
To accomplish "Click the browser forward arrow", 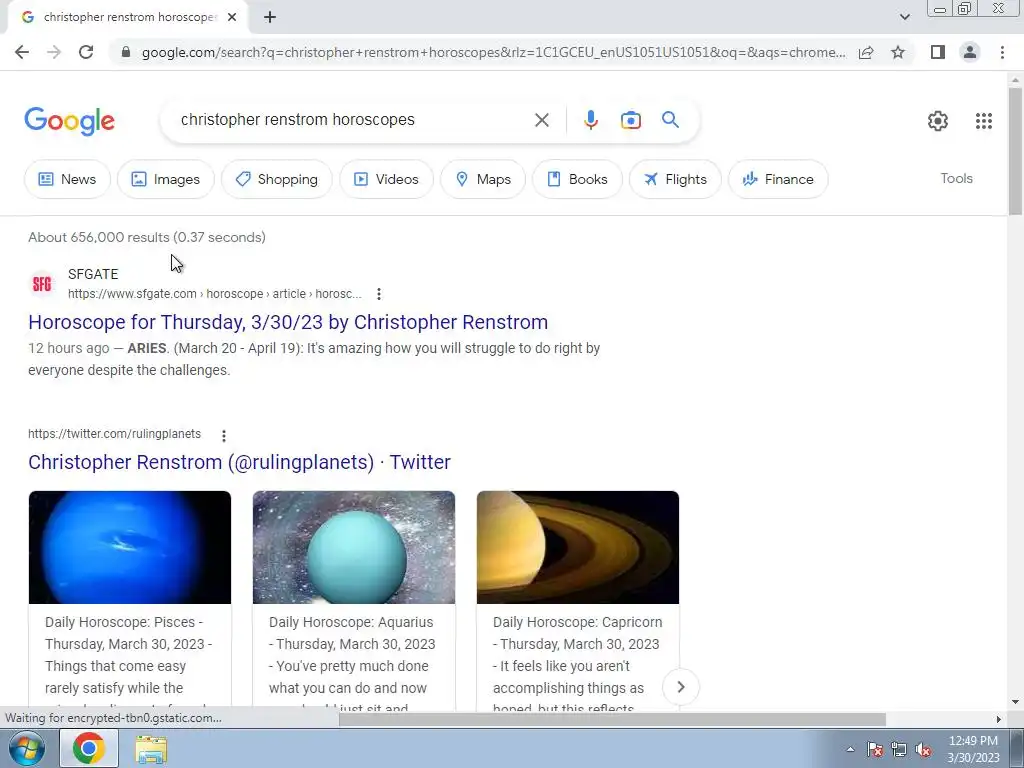I will 54,52.
